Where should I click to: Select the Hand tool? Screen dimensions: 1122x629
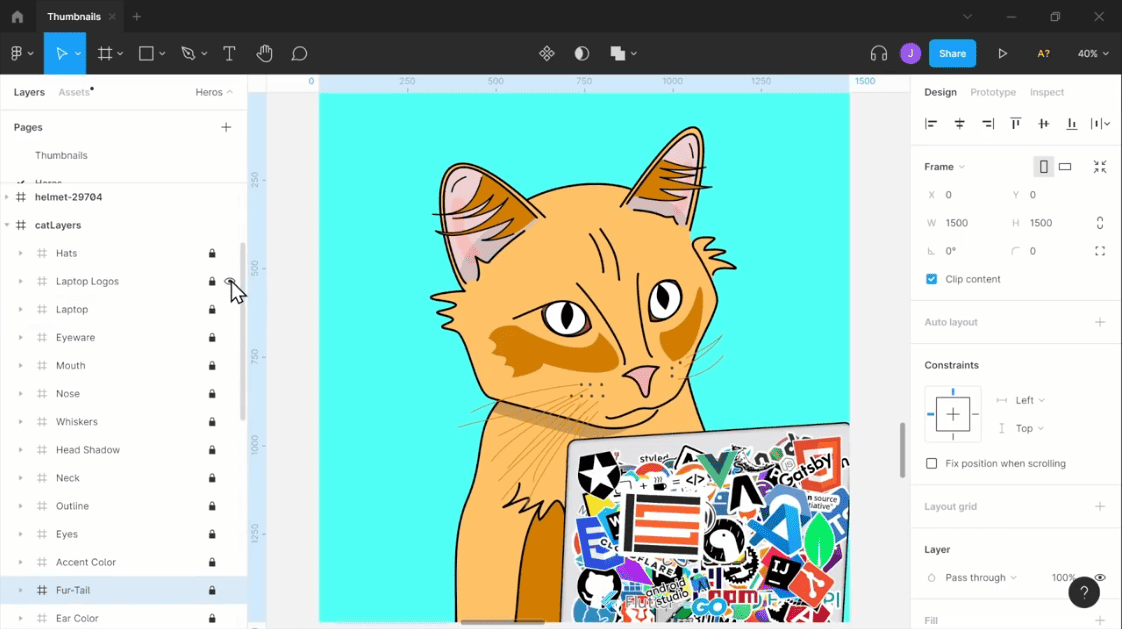pos(264,53)
